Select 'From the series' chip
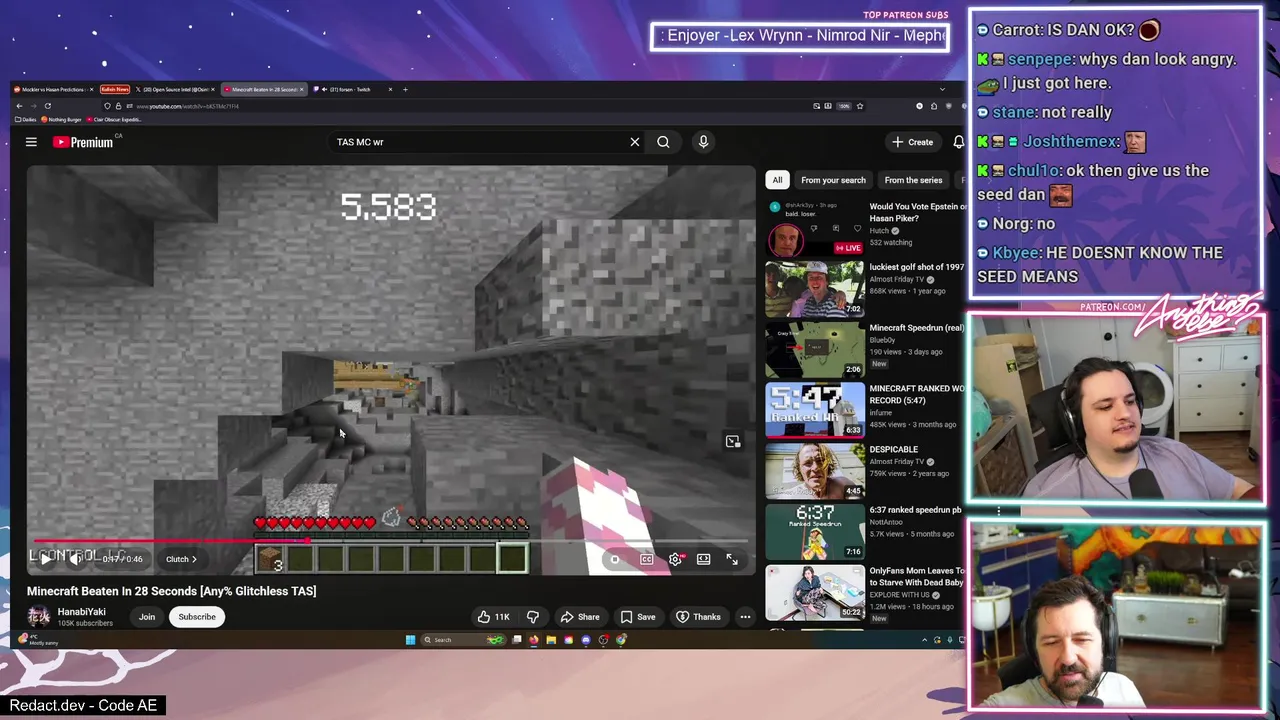This screenshot has height=720, width=1280. coord(913,180)
